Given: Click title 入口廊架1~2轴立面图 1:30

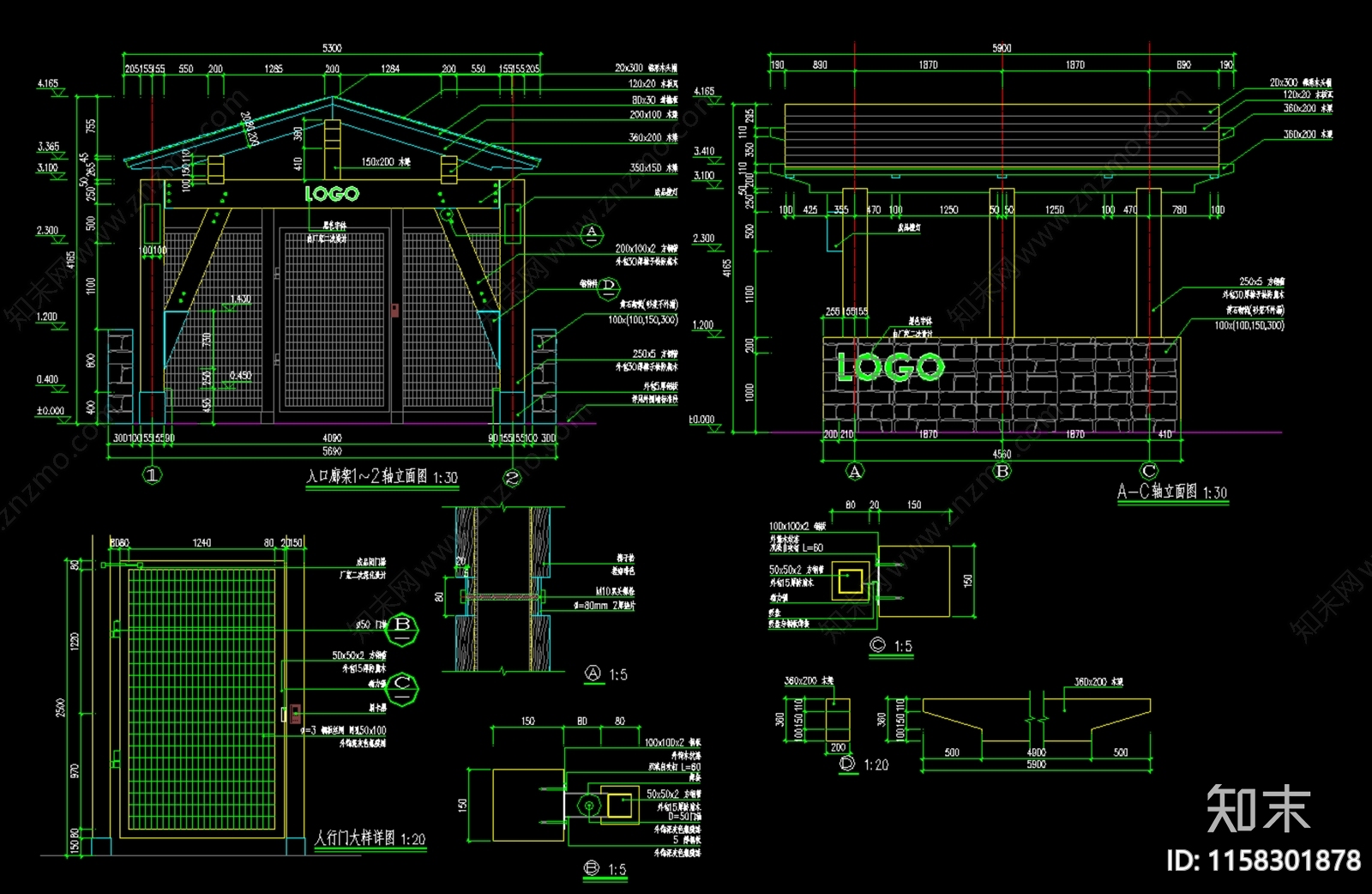Looking at the screenshot, I should coord(382,477).
